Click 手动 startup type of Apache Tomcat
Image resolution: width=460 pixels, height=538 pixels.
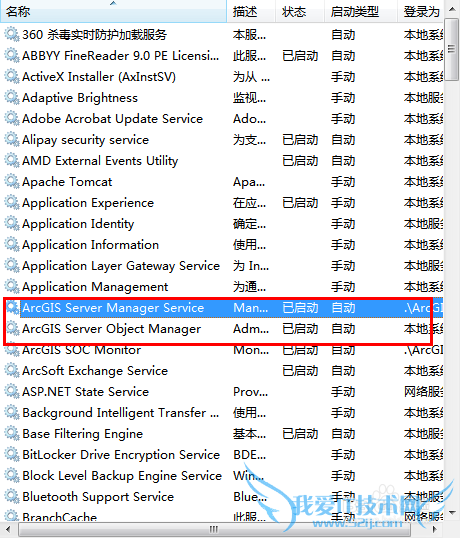click(343, 182)
